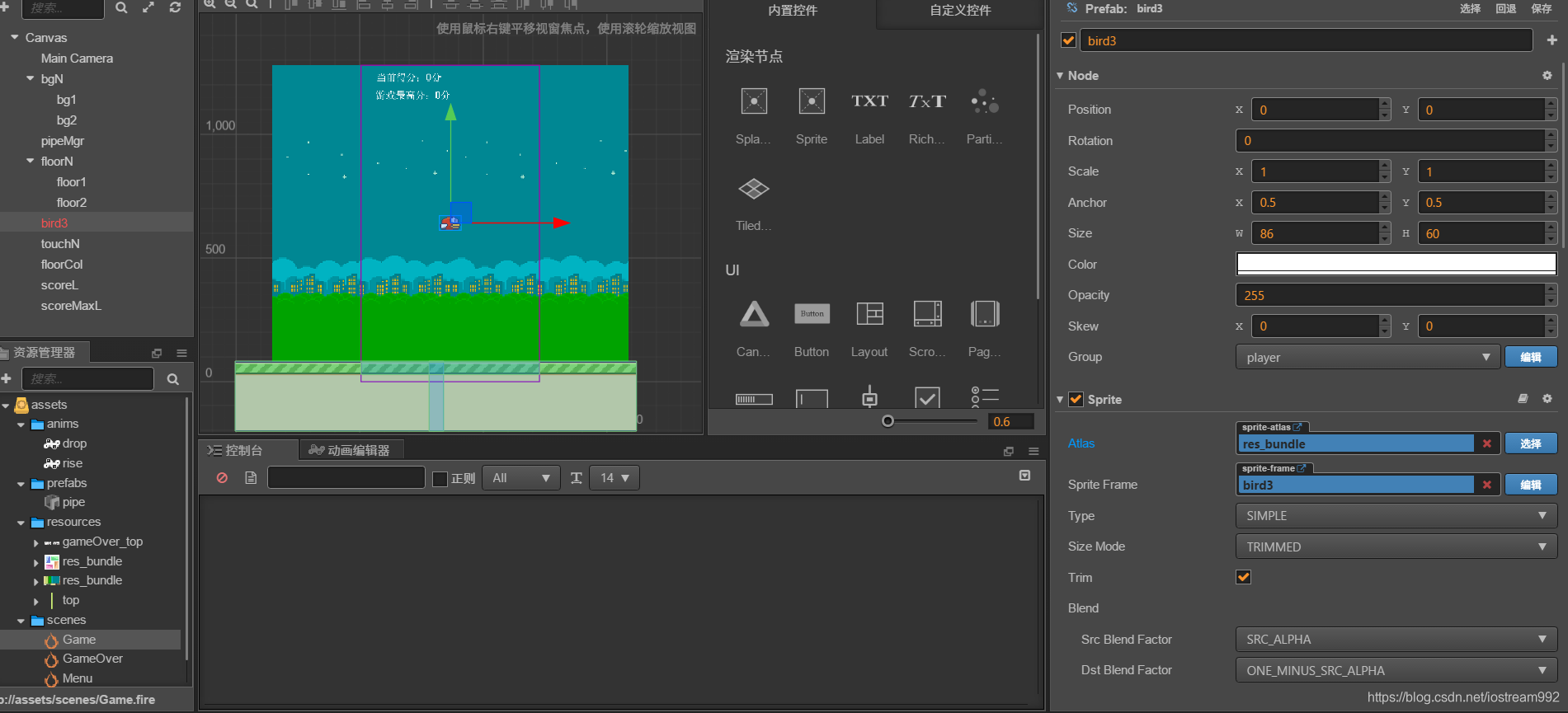This screenshot has width=1568, height=713.
Task: Select the Label (TXT) node icon
Action: pos(869,101)
